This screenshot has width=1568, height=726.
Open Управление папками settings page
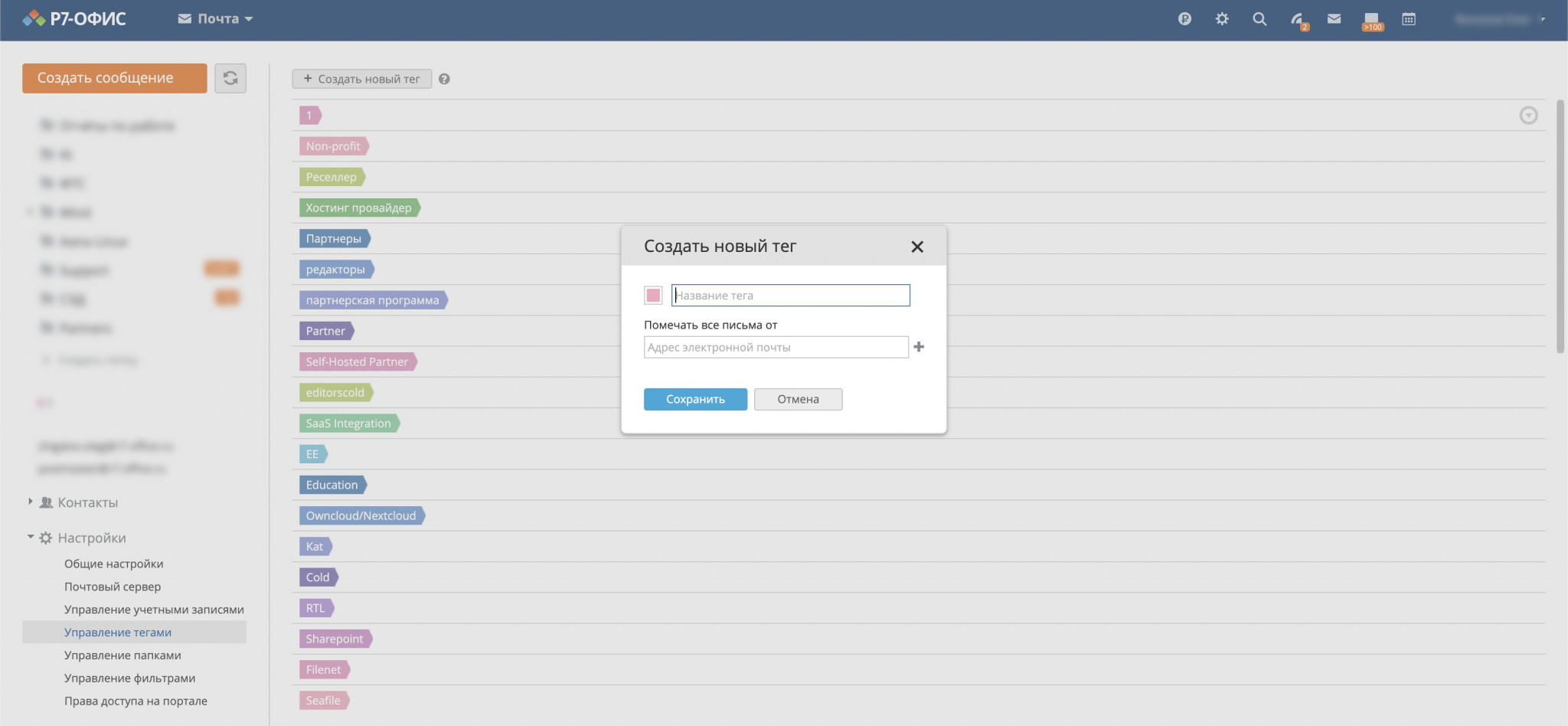click(122, 656)
